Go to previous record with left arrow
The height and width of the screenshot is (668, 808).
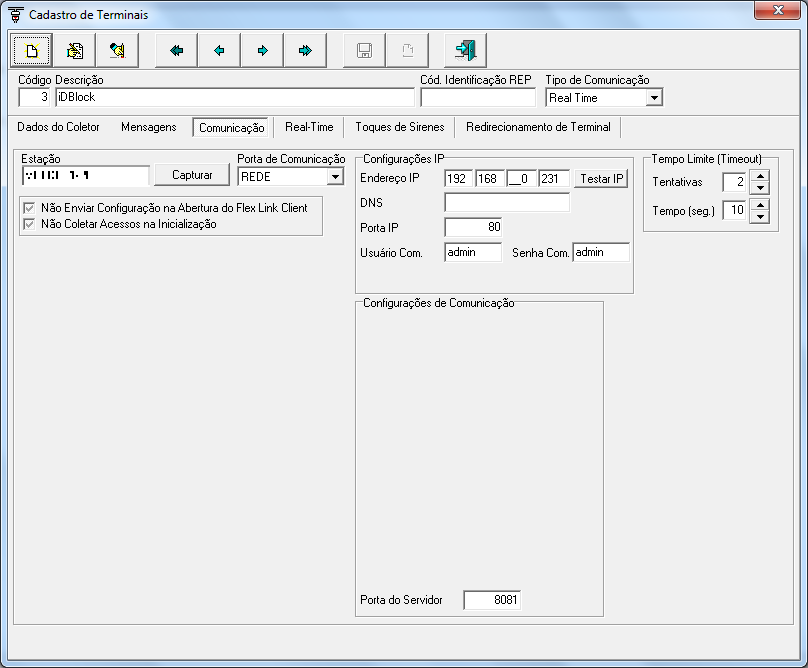(x=220, y=51)
